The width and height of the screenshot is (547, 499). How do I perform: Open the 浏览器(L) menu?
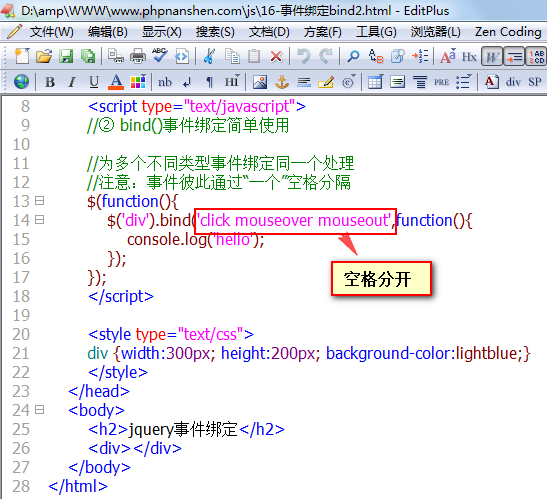pos(436,32)
